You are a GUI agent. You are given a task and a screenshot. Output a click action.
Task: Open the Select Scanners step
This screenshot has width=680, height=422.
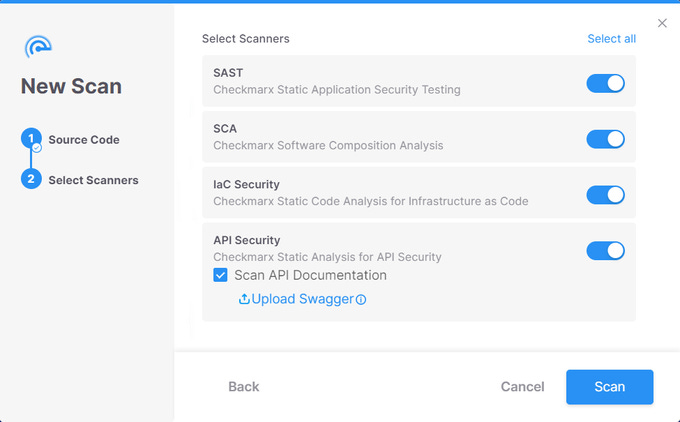pyautogui.click(x=93, y=180)
